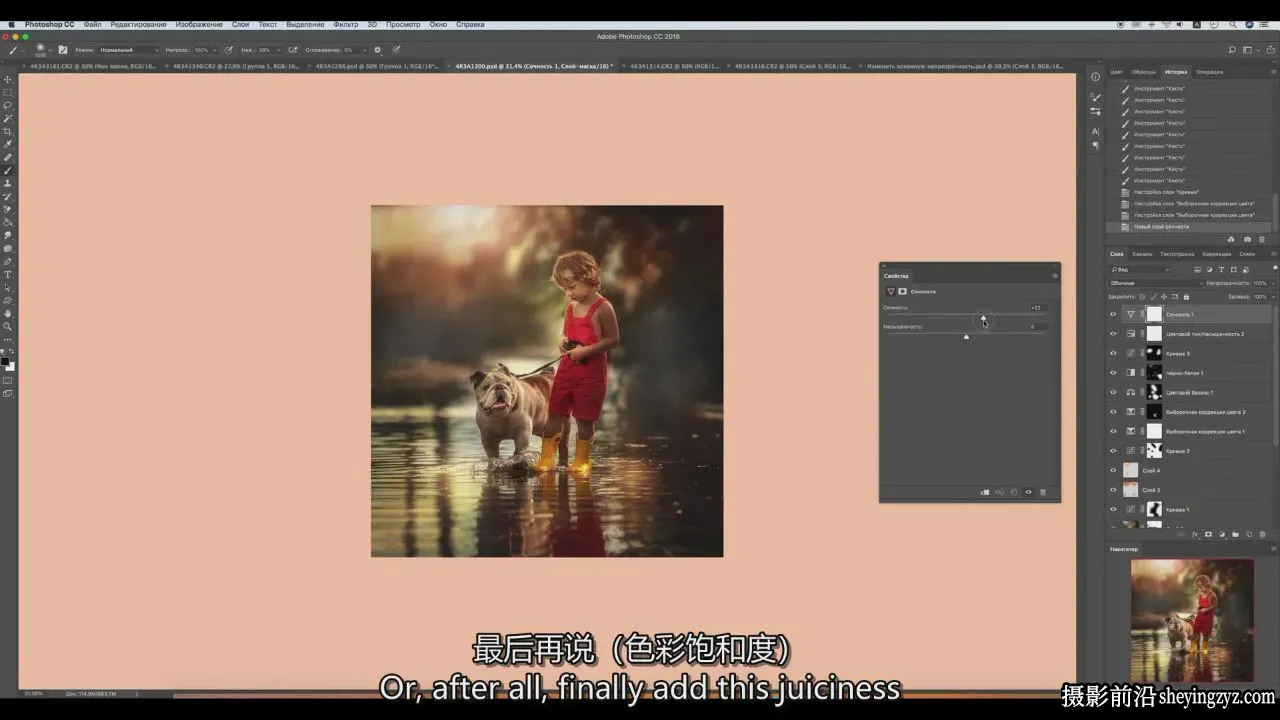Open the Файл menu

coord(92,24)
